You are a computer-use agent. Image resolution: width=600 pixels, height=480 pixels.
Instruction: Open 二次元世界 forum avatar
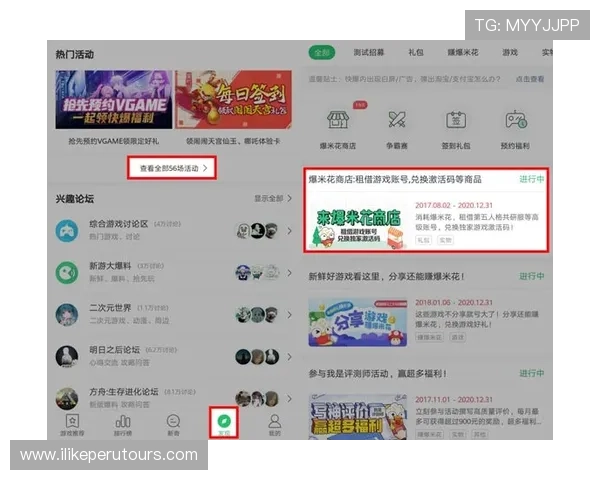click(x=67, y=315)
